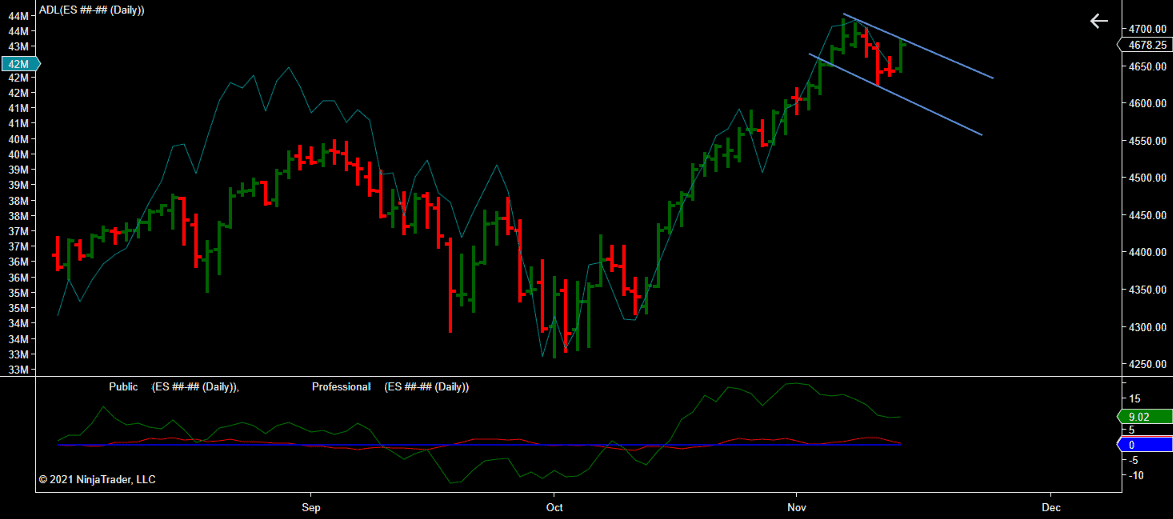
Task: Click the 4300.00 price axis label
Action: 1148,328
